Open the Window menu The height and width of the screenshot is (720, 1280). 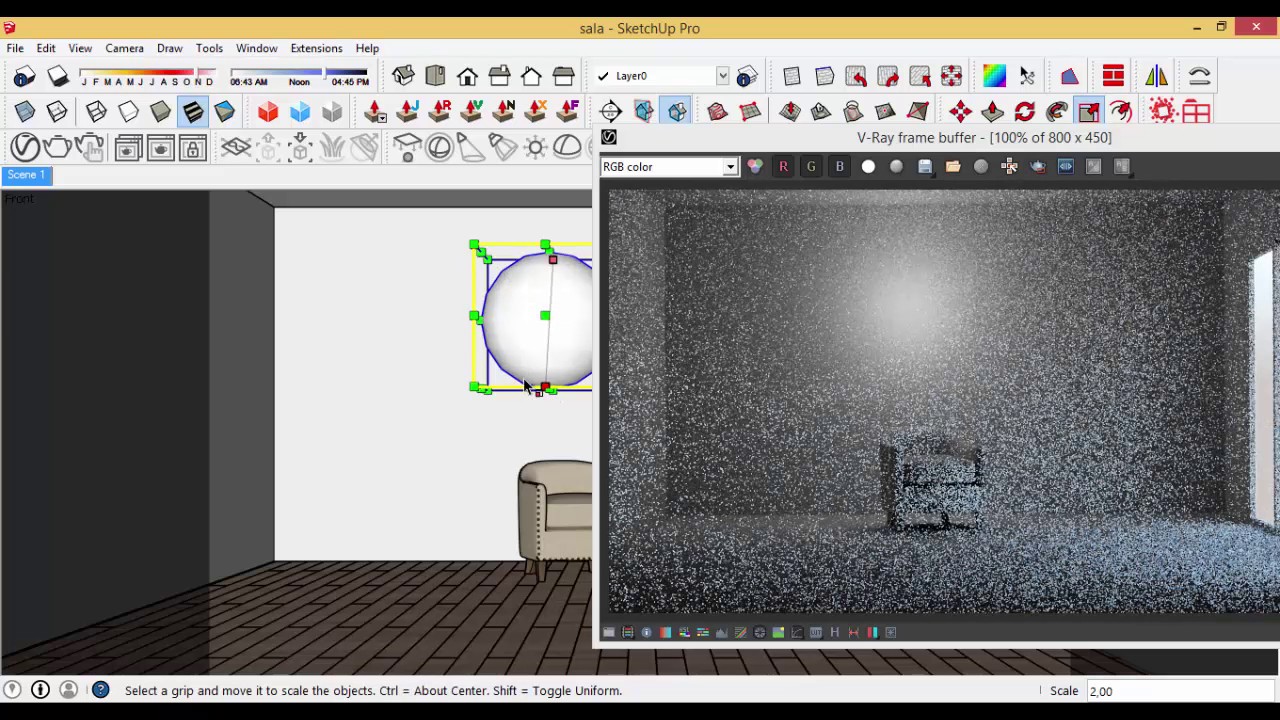click(x=256, y=48)
